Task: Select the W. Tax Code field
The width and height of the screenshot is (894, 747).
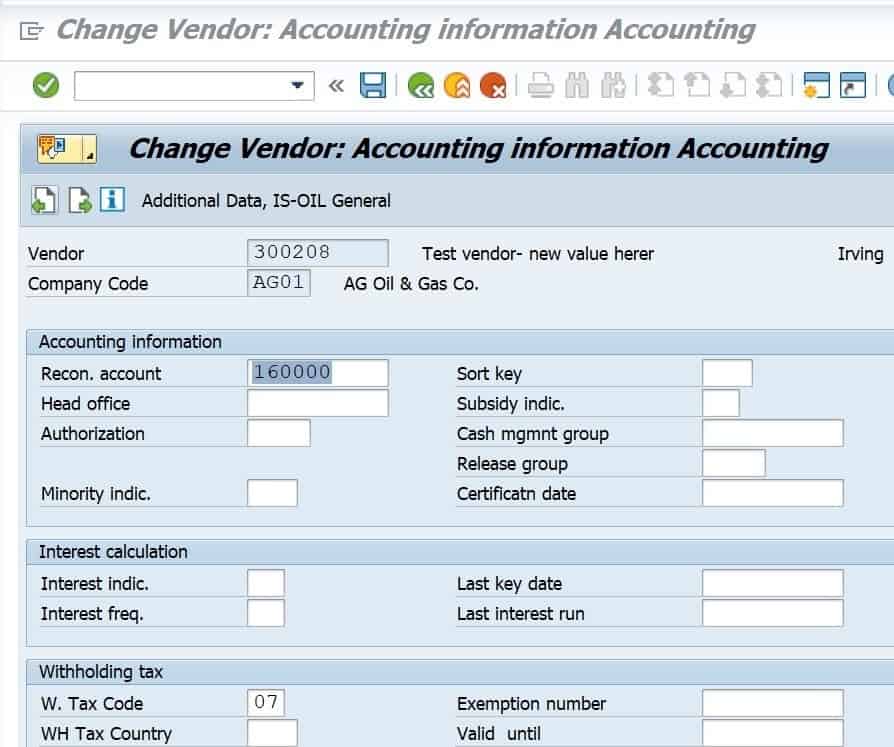Action: pos(266,702)
